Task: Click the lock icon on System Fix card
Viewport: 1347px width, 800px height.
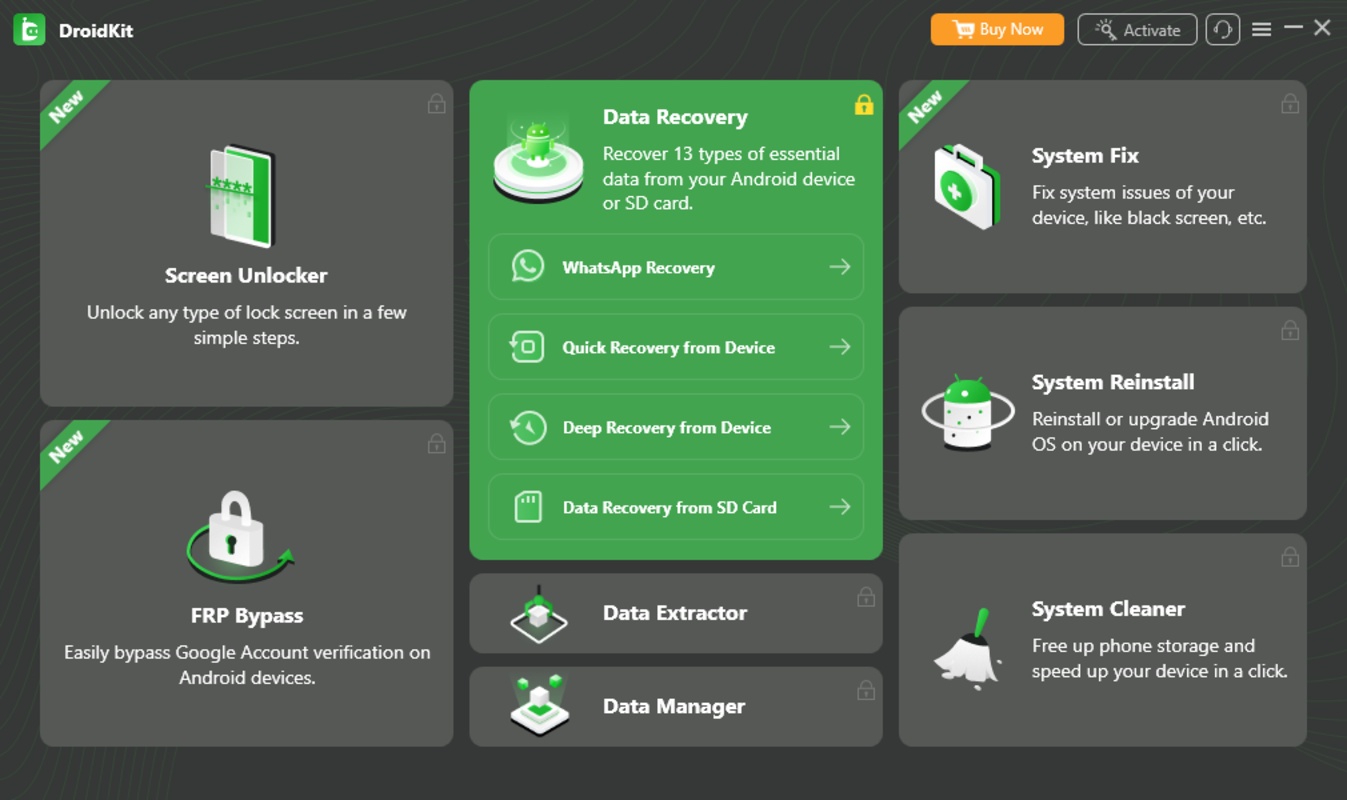Action: (x=1289, y=103)
